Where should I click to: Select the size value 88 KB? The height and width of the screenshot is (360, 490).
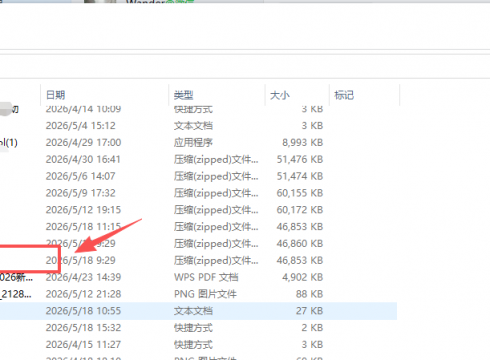pyautogui.click(x=309, y=294)
